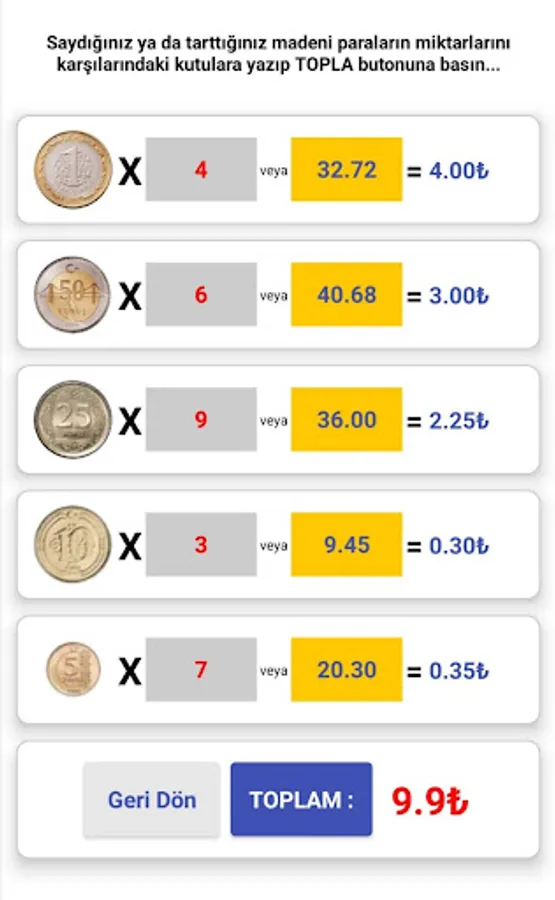555x900 pixels.
Task: Tap the 50 kuruş coin image
Action: point(72,294)
